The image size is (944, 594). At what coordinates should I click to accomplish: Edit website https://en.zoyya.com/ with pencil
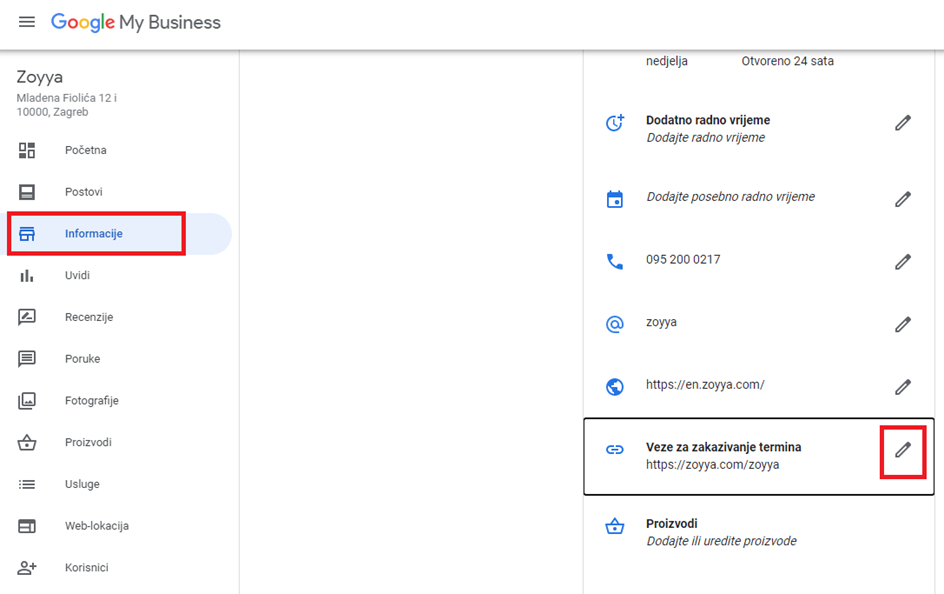click(x=902, y=387)
